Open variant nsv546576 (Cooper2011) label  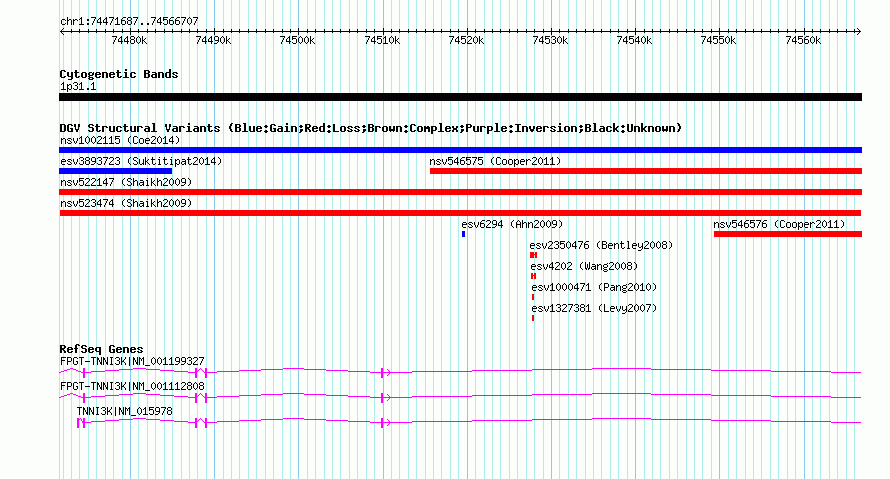pyautogui.click(x=779, y=224)
